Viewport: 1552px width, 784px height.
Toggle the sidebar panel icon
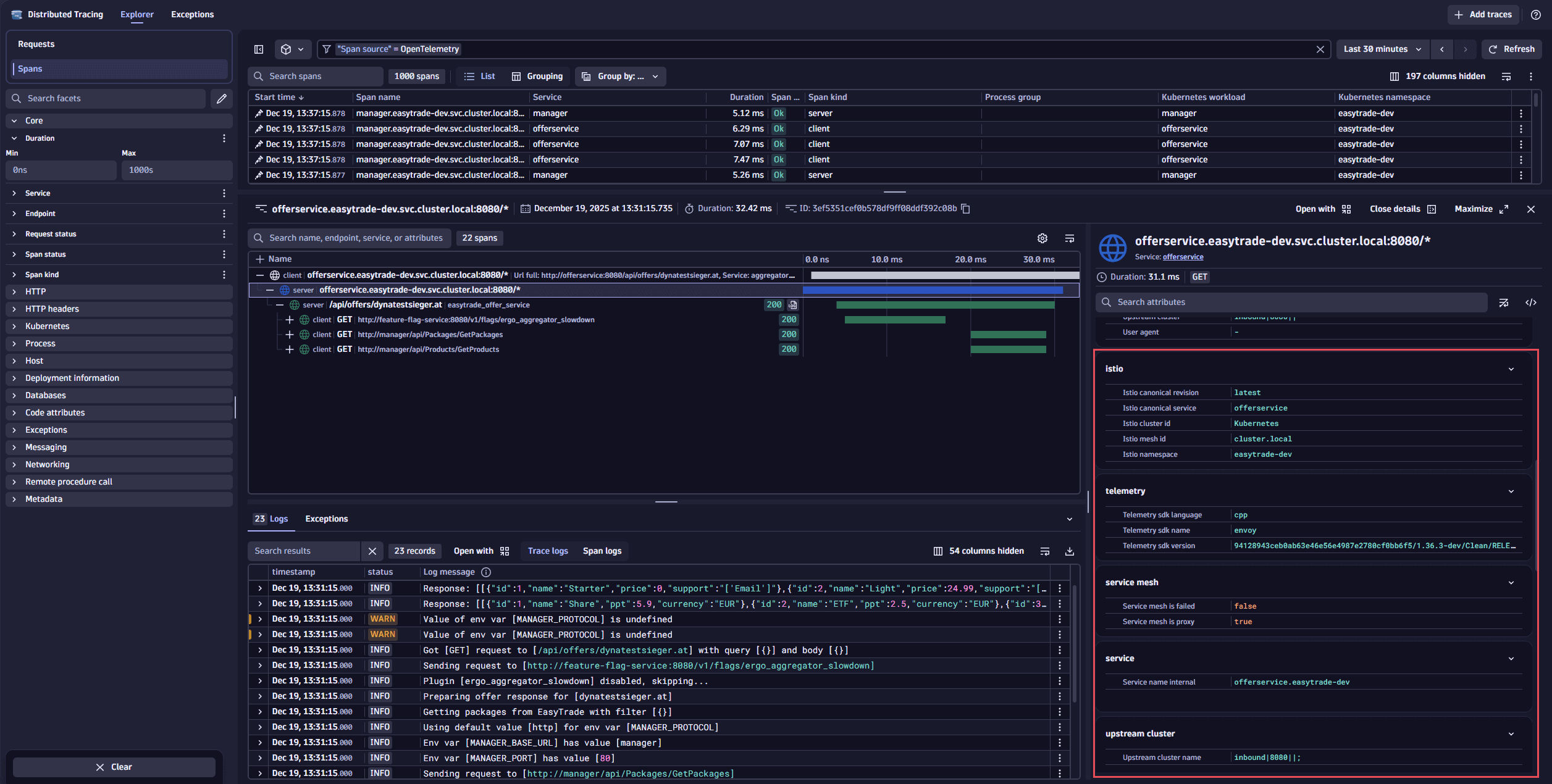(259, 49)
